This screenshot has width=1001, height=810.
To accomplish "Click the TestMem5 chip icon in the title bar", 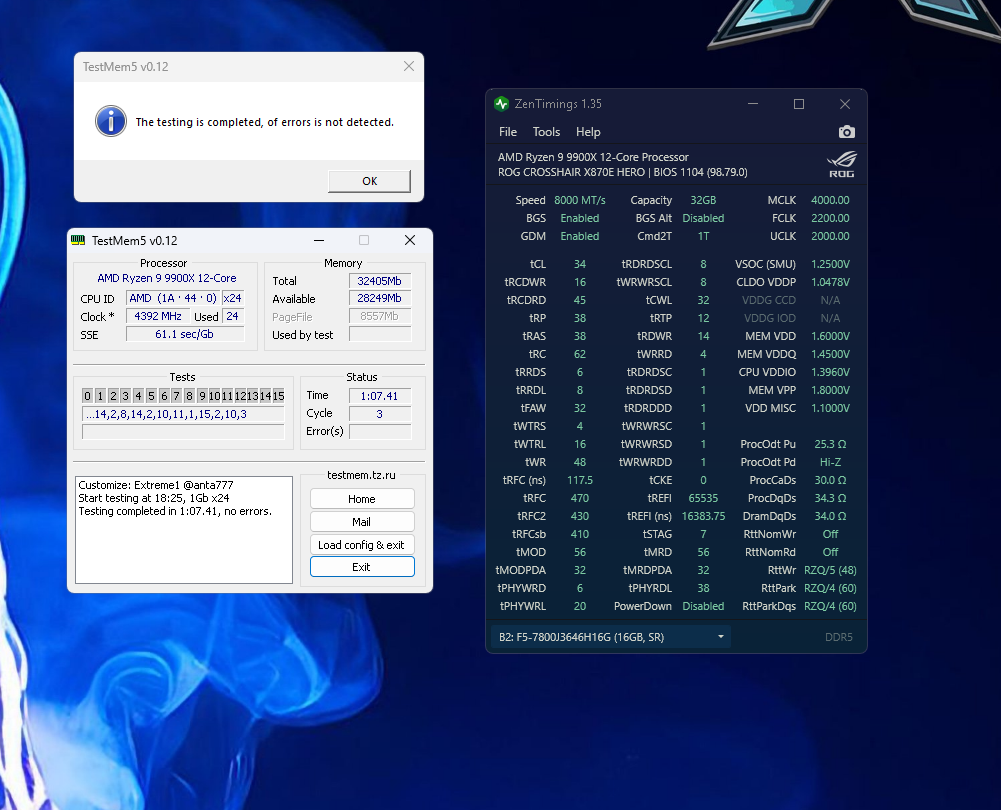I will (x=78, y=240).
